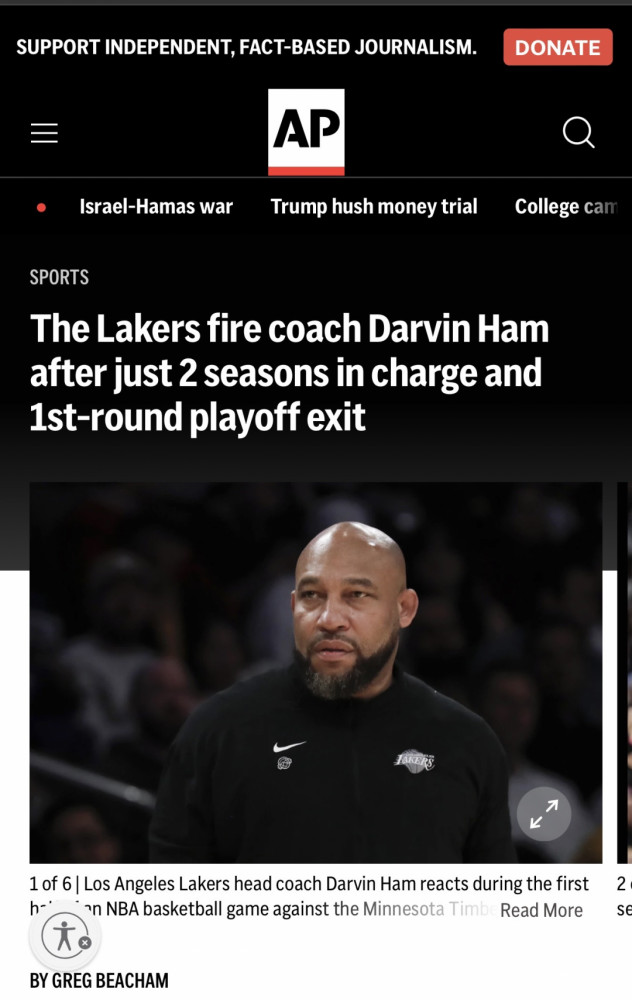The height and width of the screenshot is (1000, 632).
Task: Expand the photo with the fullscreen arrows icon
Action: coord(543,814)
